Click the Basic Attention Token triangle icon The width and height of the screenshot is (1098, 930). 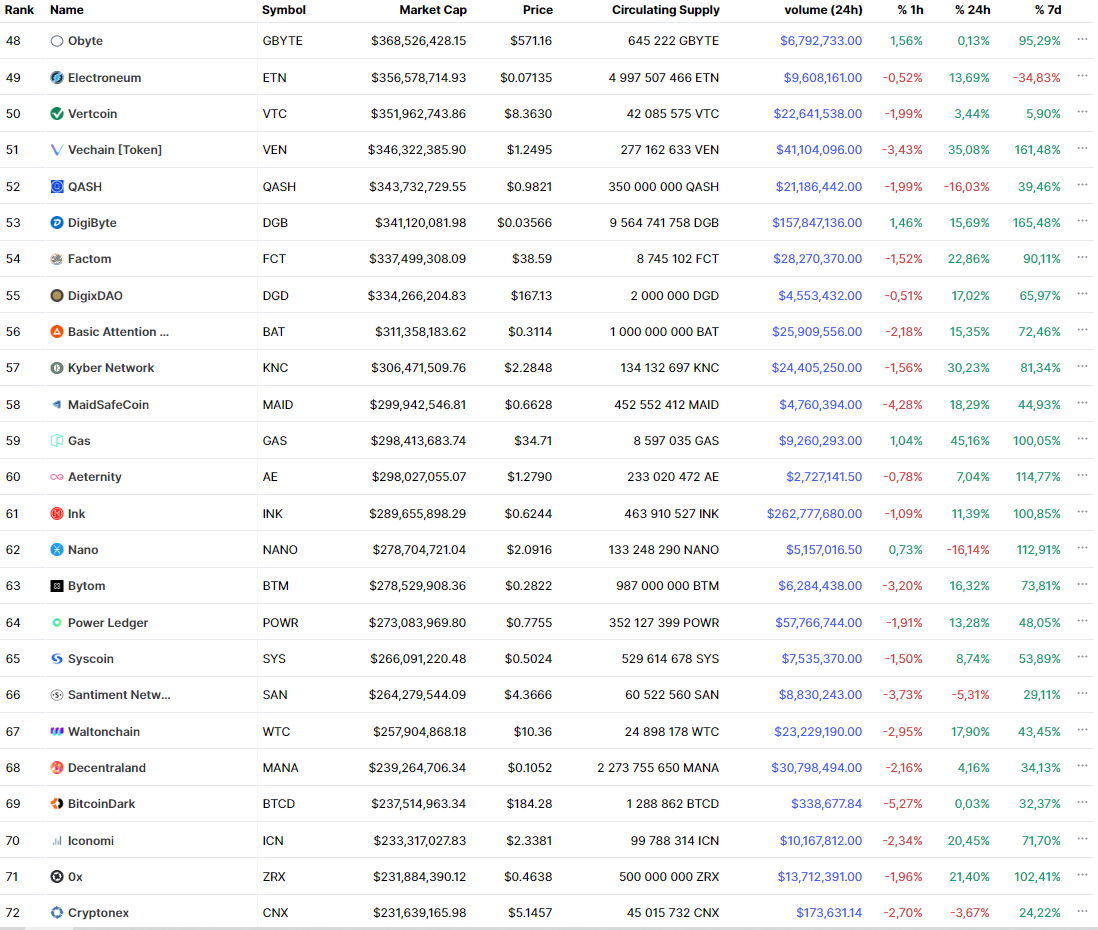pos(57,332)
